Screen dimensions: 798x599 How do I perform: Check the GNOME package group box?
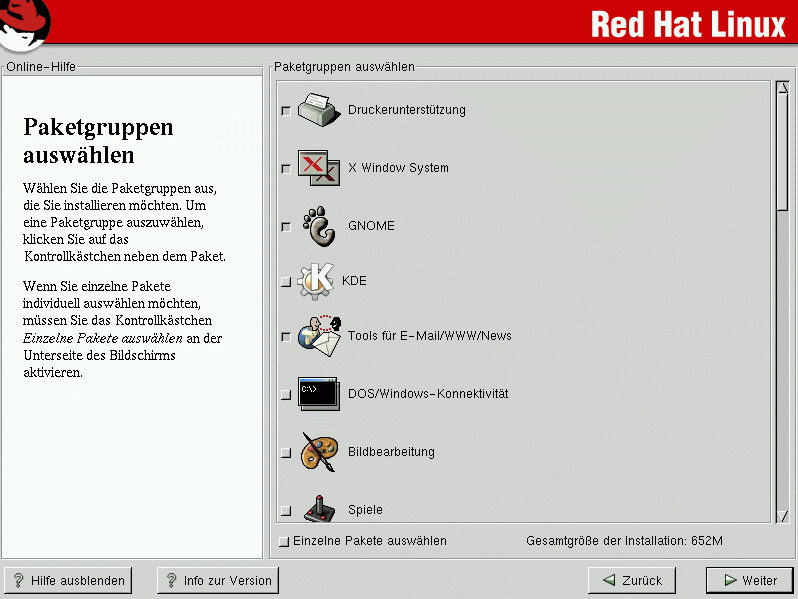[x=286, y=227]
